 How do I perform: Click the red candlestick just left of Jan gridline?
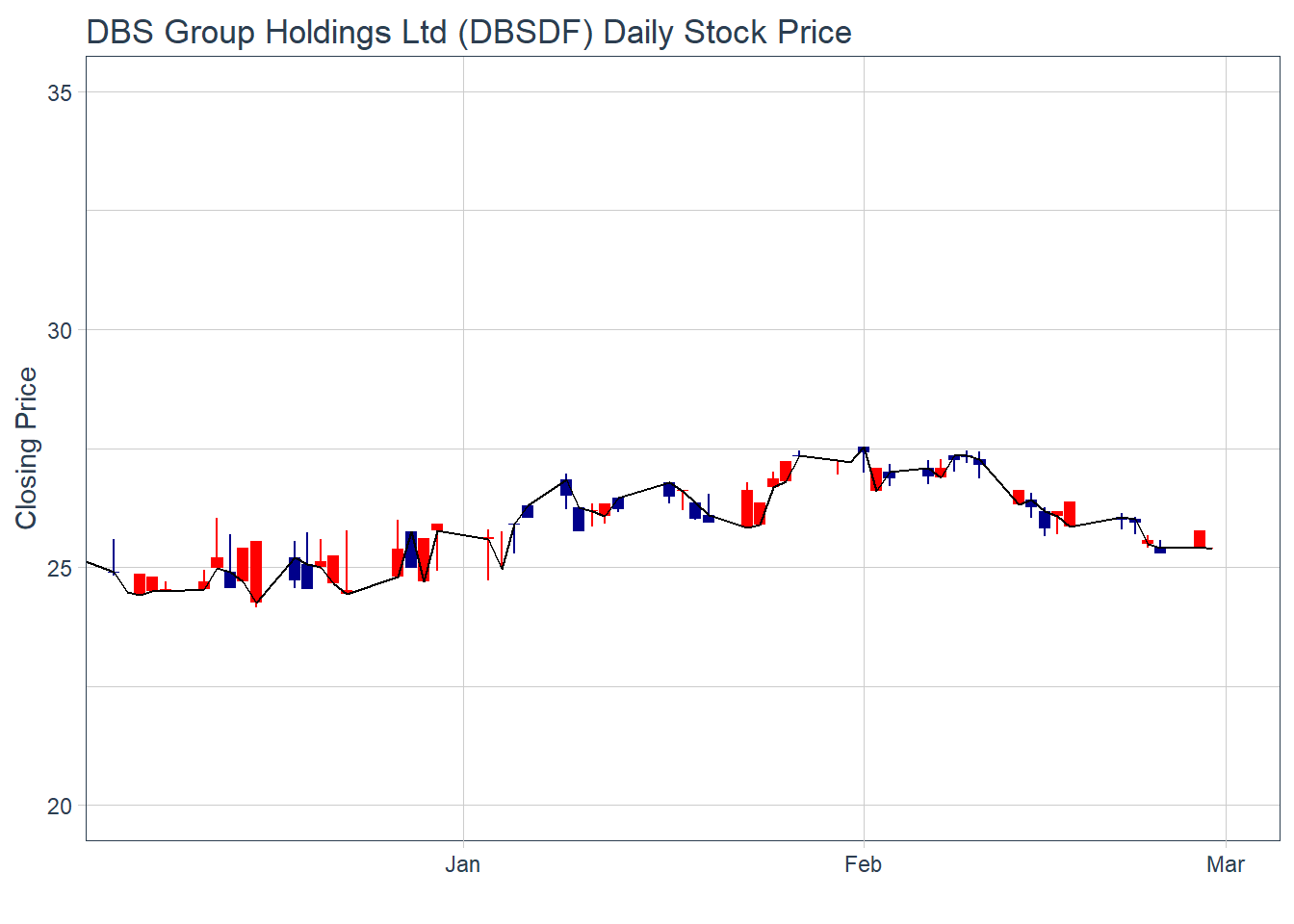click(437, 527)
